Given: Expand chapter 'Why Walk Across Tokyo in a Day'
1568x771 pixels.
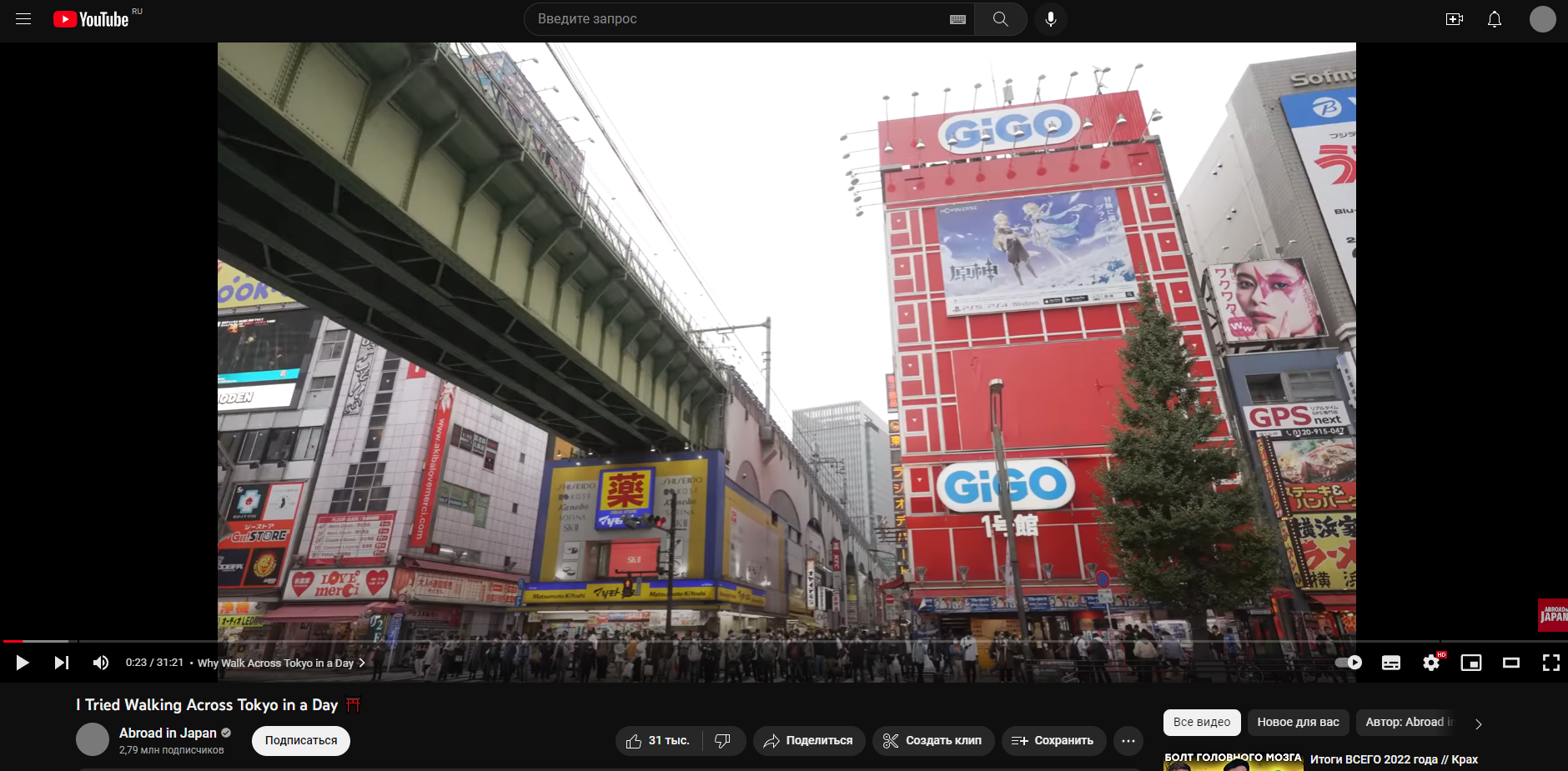Looking at the screenshot, I should (281, 663).
